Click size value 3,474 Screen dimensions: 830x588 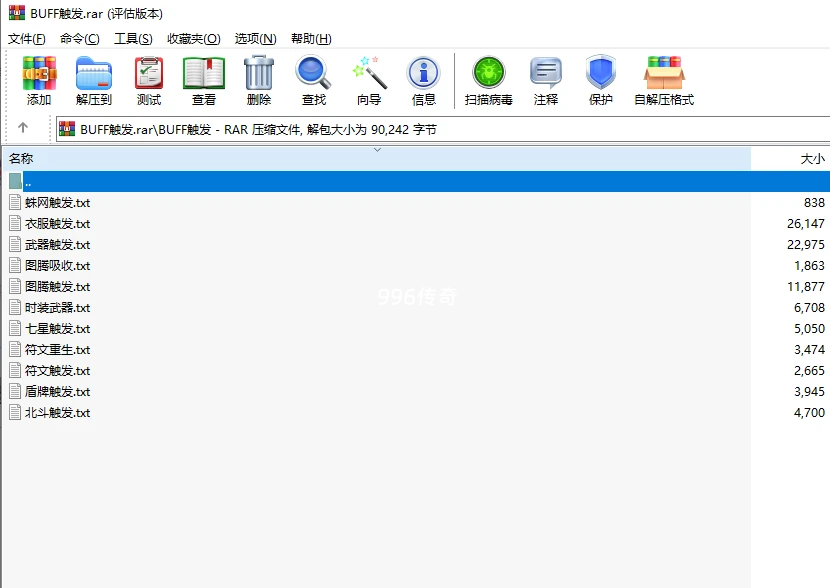click(809, 349)
